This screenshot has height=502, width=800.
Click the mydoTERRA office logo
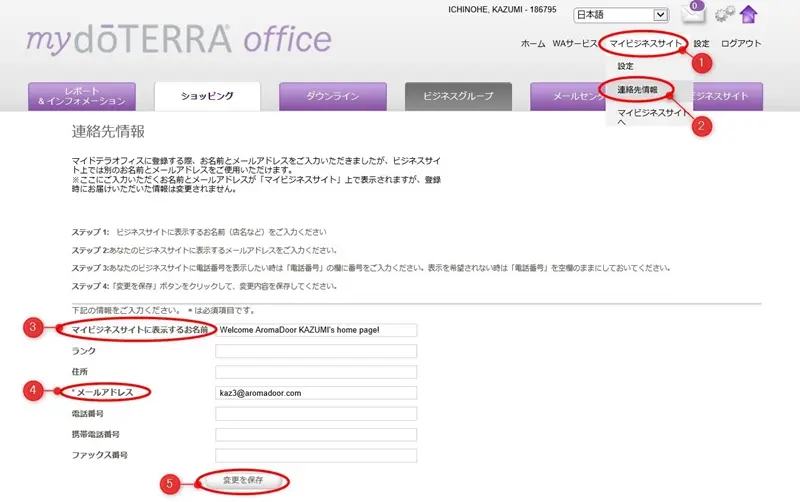coord(179,39)
